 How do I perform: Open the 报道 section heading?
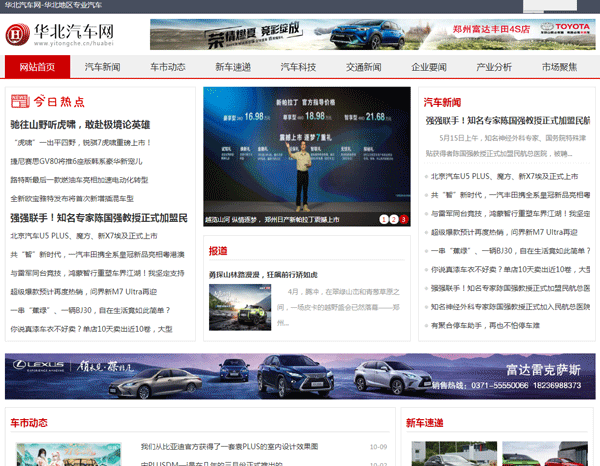point(218,251)
